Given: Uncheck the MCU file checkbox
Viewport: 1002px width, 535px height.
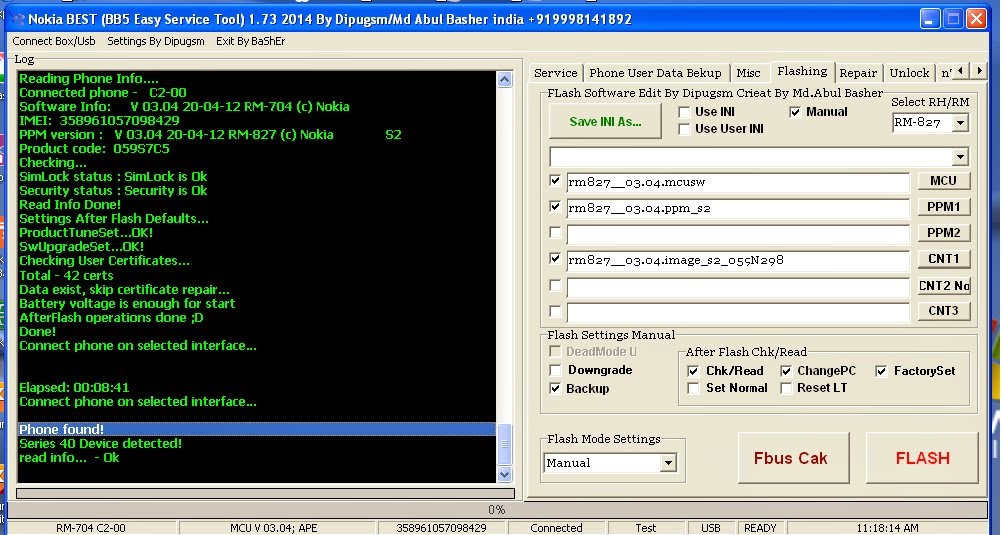Looking at the screenshot, I should click(x=555, y=181).
